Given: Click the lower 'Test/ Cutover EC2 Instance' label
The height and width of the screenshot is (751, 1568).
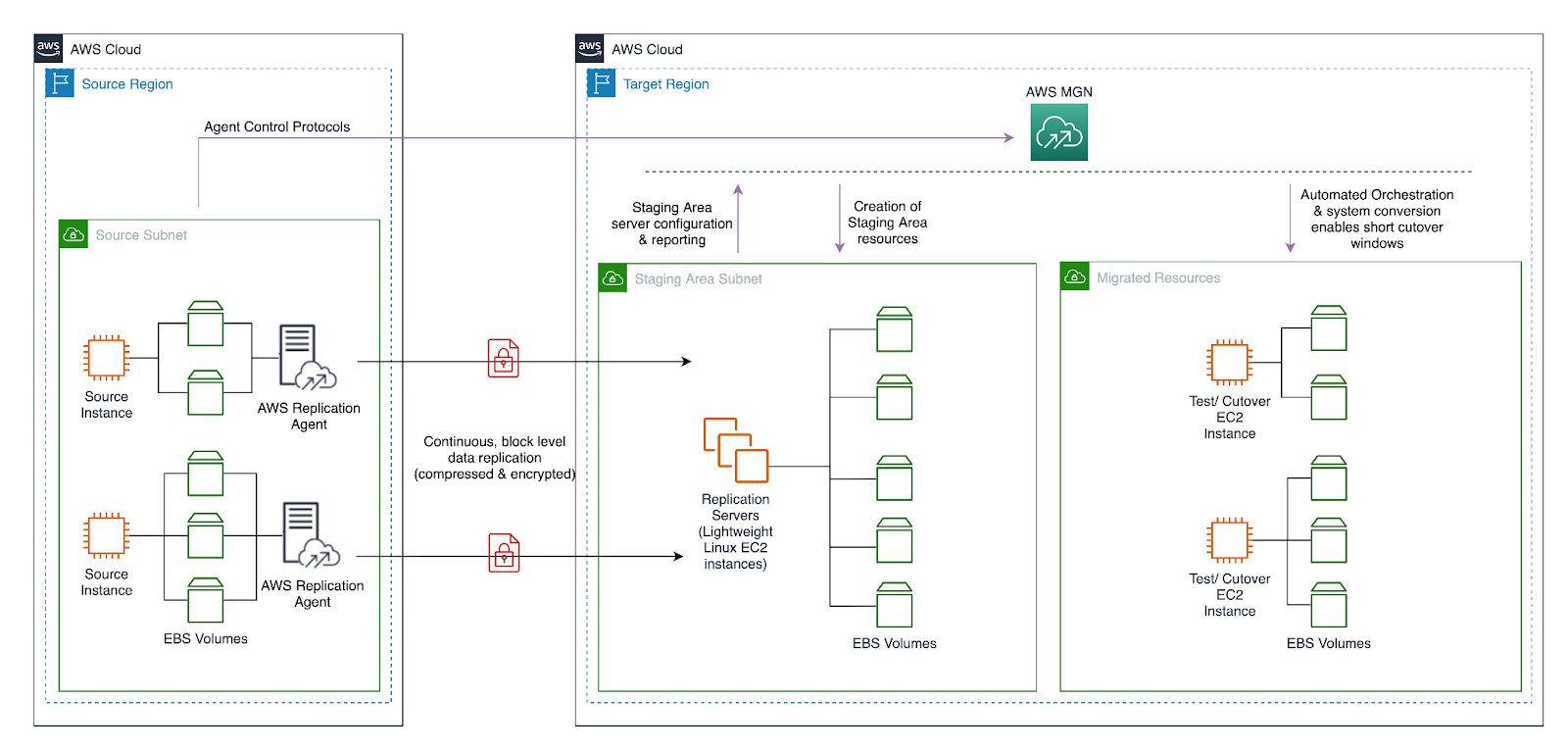Looking at the screenshot, I should tap(1230, 595).
